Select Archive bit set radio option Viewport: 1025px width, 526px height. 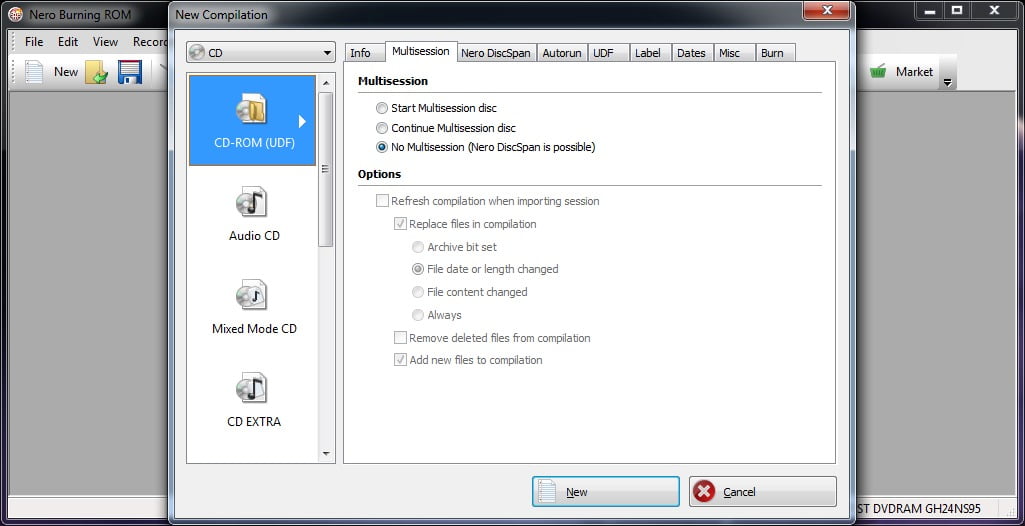pyautogui.click(x=418, y=247)
